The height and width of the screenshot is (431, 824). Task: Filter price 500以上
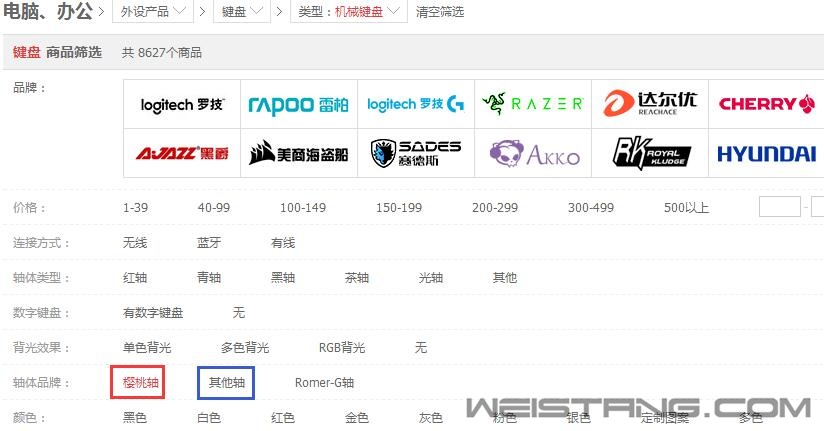[686, 208]
